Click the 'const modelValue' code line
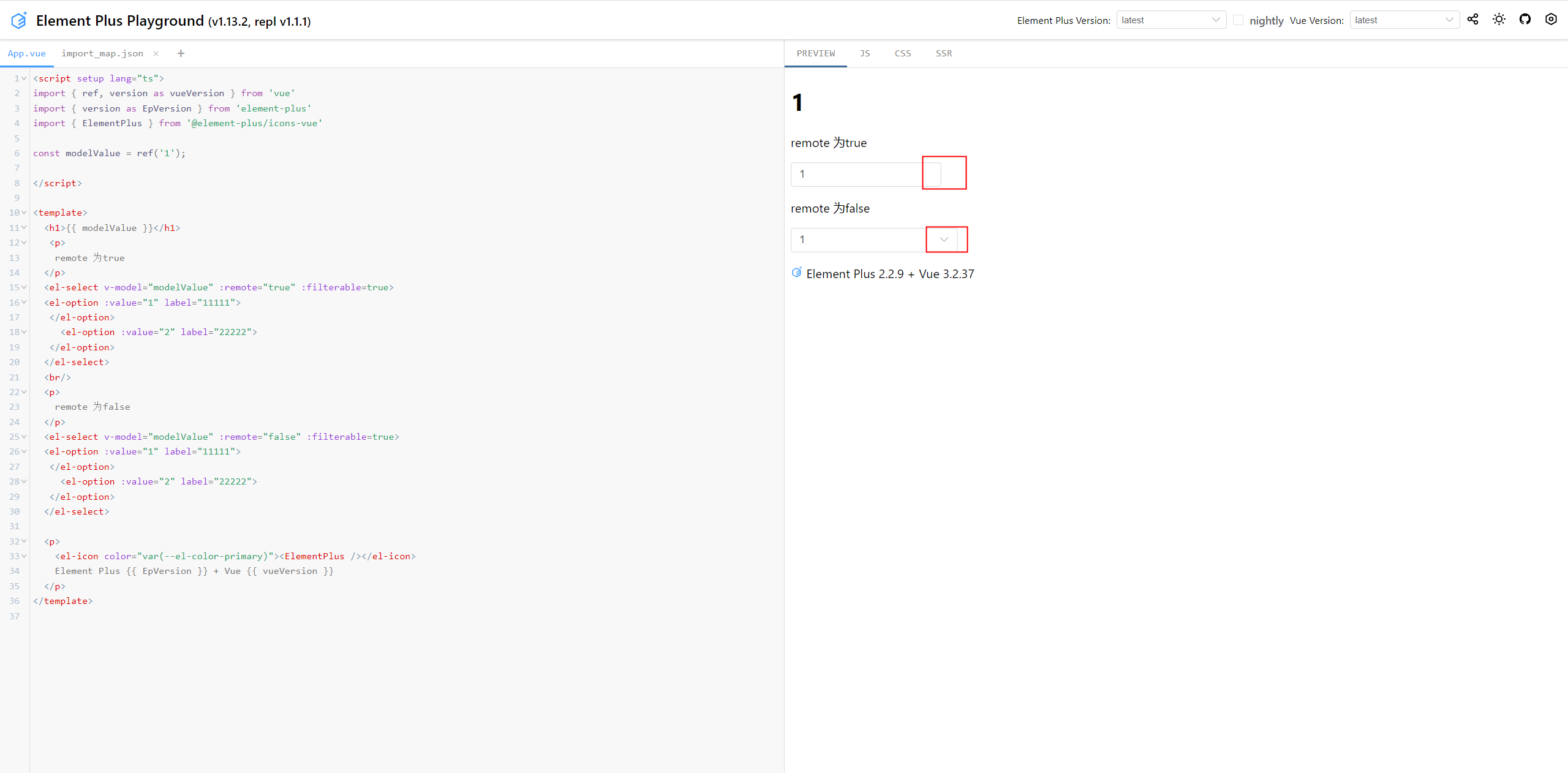 click(109, 153)
